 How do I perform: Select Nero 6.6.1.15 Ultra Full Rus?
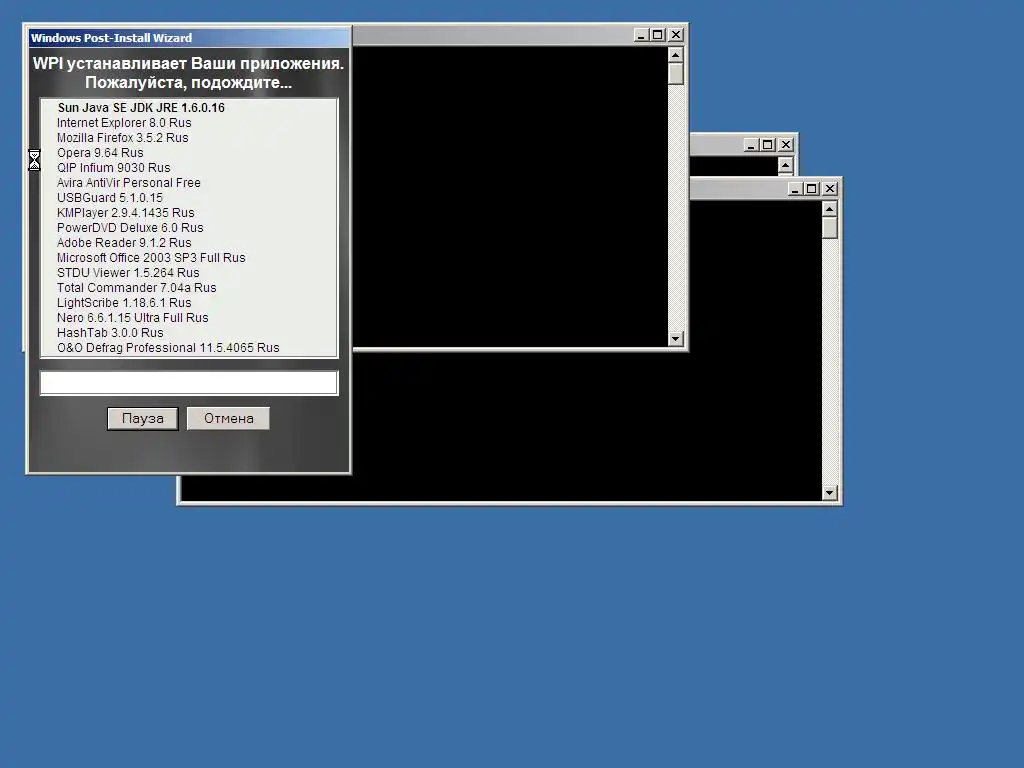133,318
